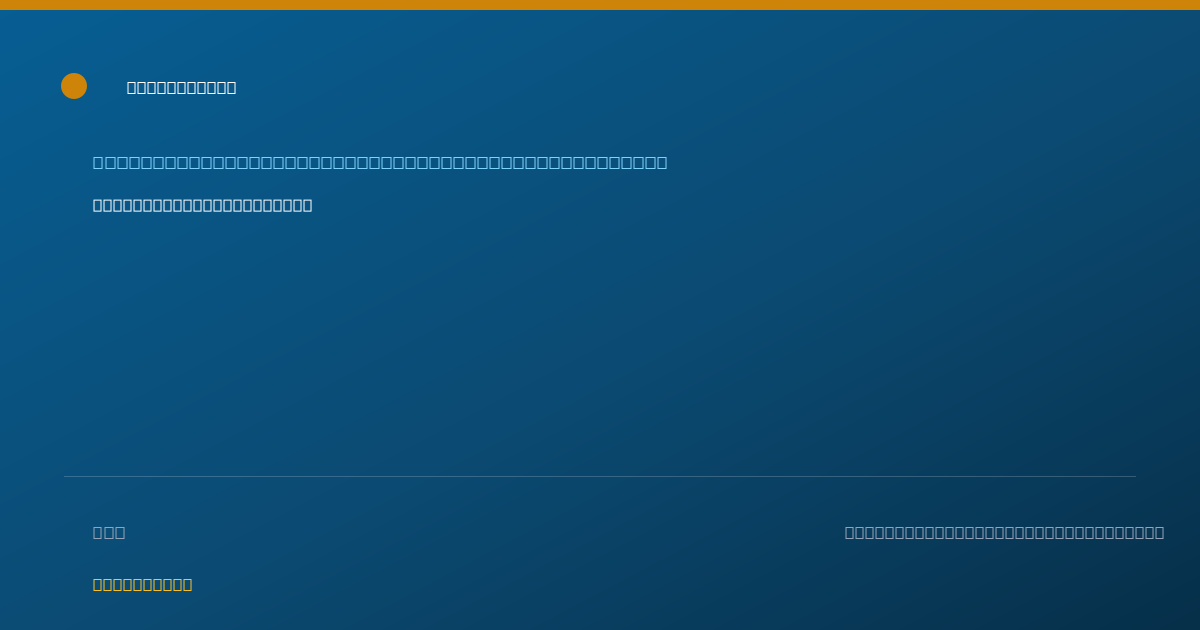Select the header brand name text
The height and width of the screenshot is (630, 1200).
pos(182,88)
